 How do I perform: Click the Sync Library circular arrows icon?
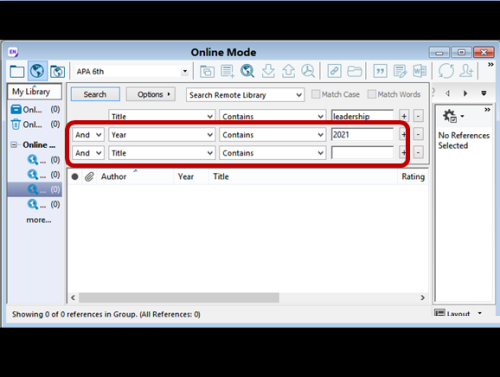(x=446, y=71)
